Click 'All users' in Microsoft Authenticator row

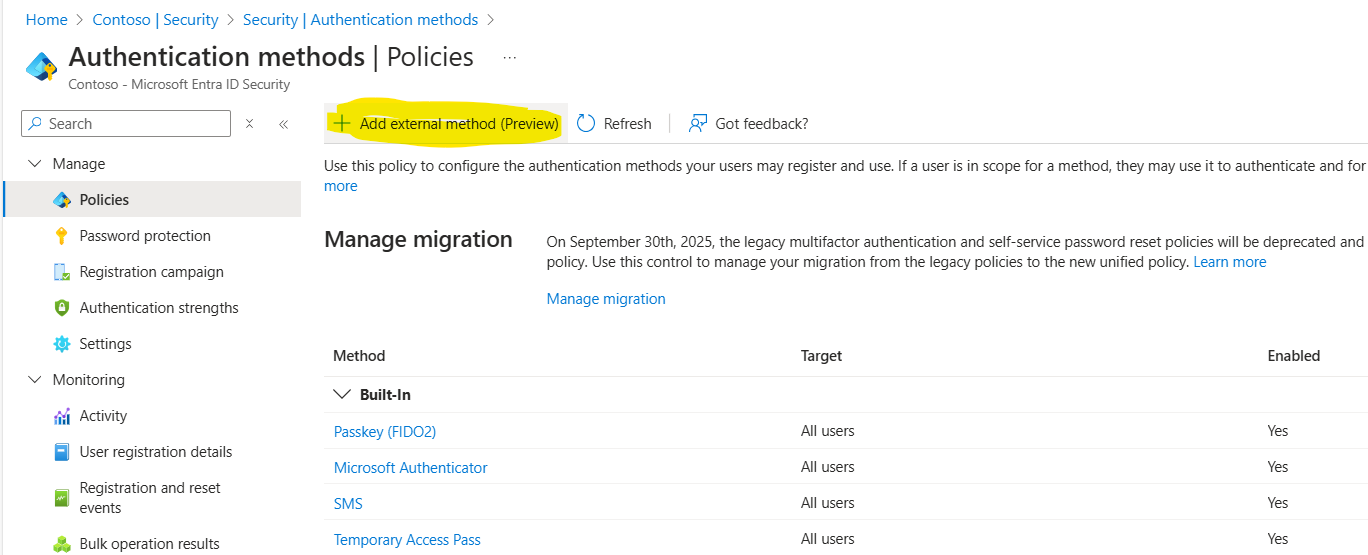tap(828, 467)
